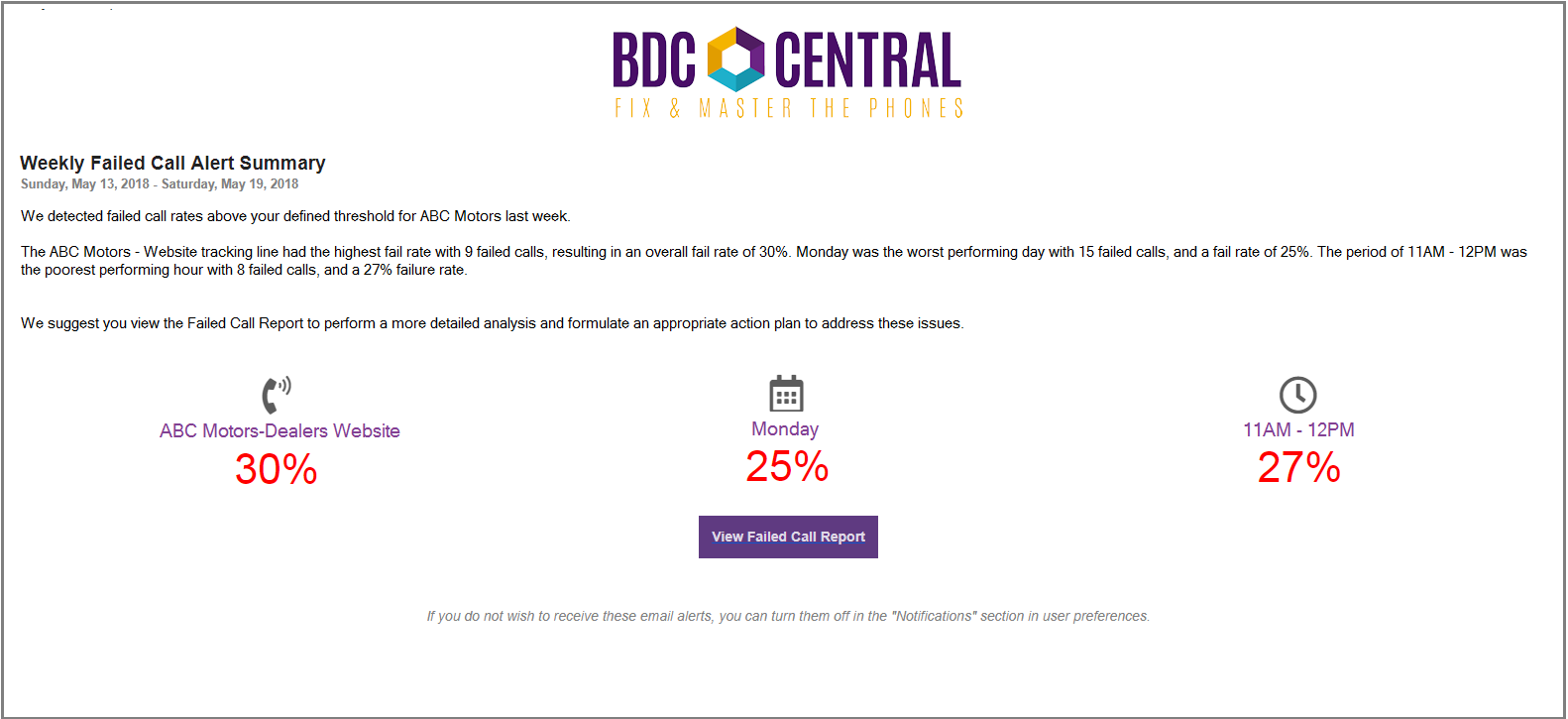Click the BDC text in the logo
This screenshot has width=1568, height=719.
[x=654, y=60]
